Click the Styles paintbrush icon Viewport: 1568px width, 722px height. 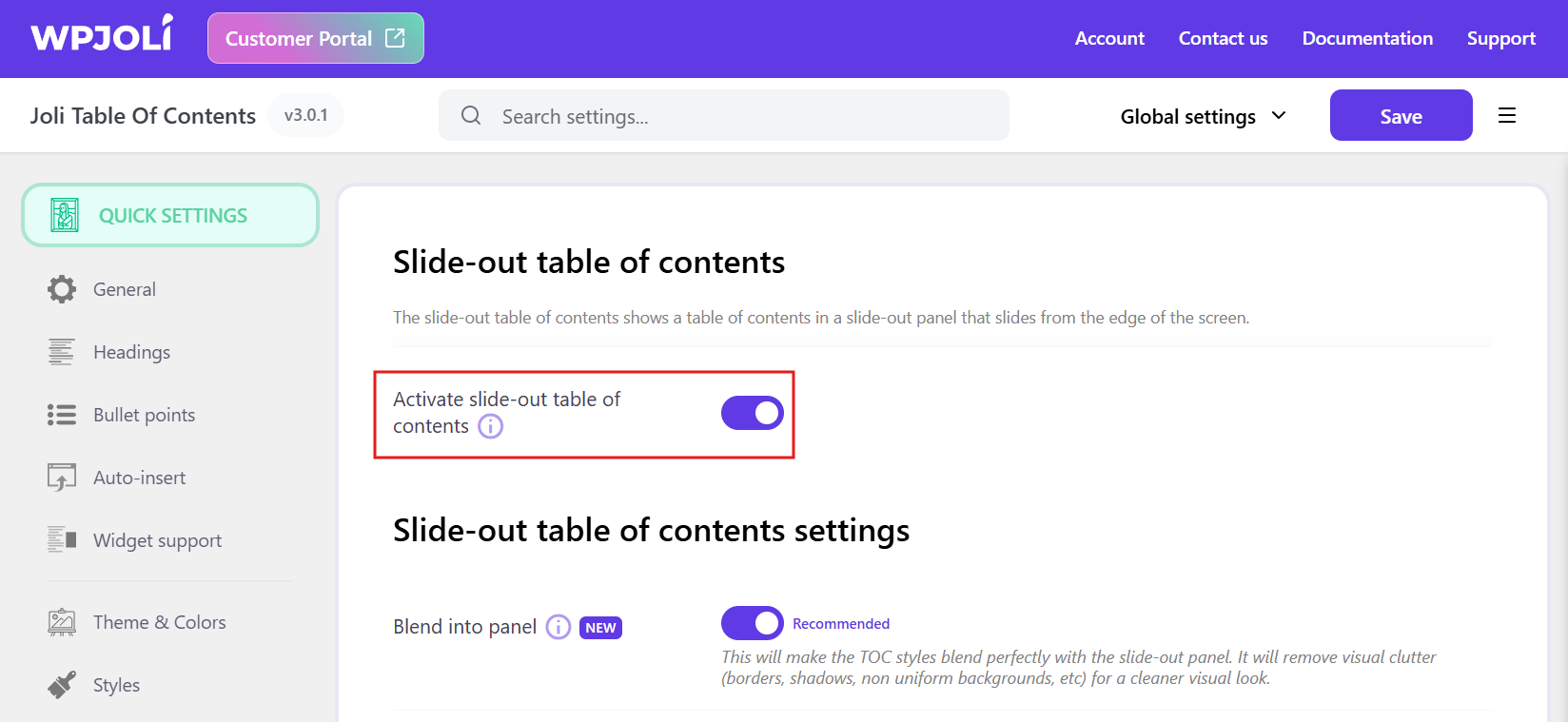click(62, 685)
